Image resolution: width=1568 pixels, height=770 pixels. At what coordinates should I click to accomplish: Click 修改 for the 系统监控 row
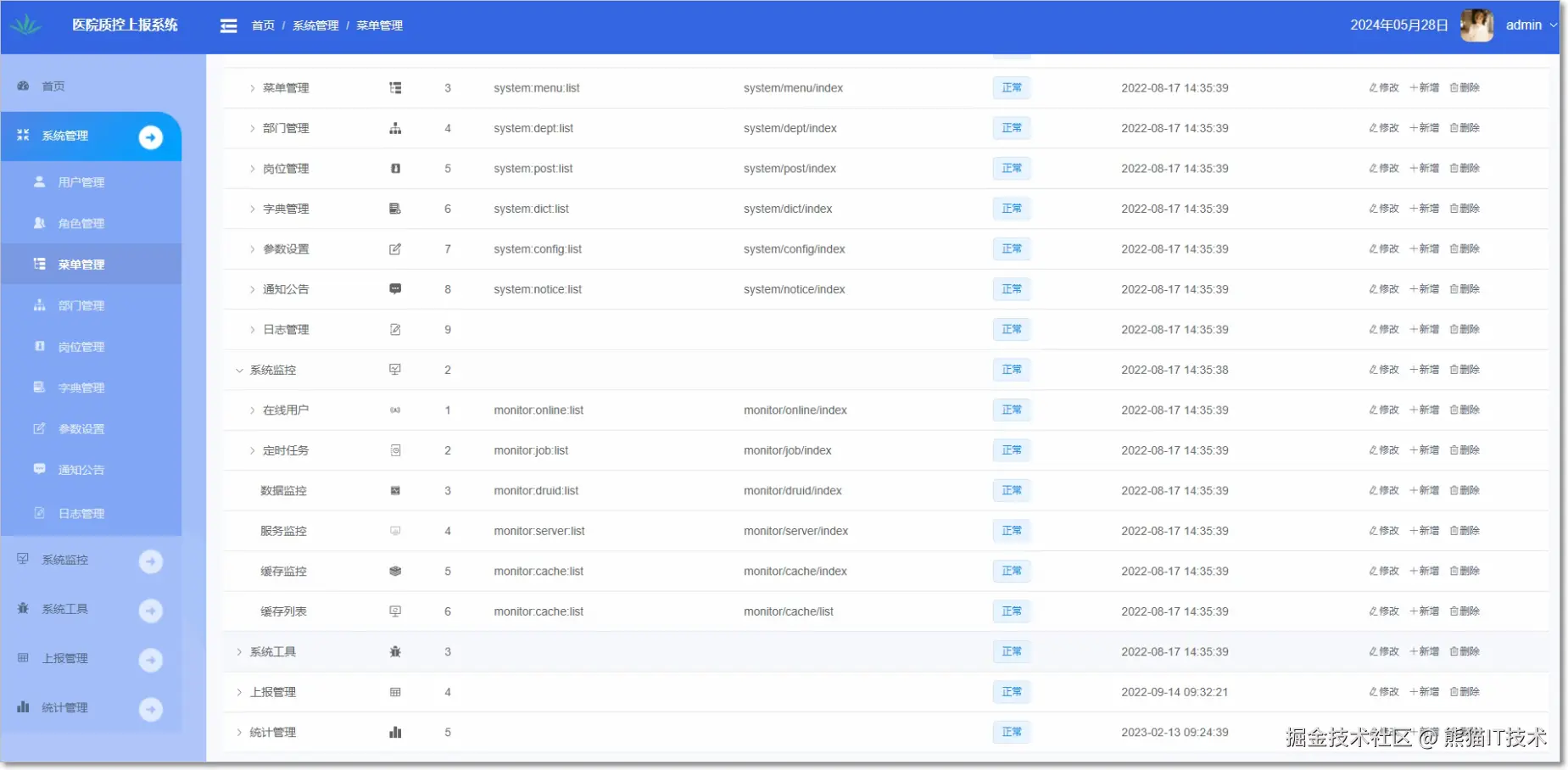pos(1384,370)
